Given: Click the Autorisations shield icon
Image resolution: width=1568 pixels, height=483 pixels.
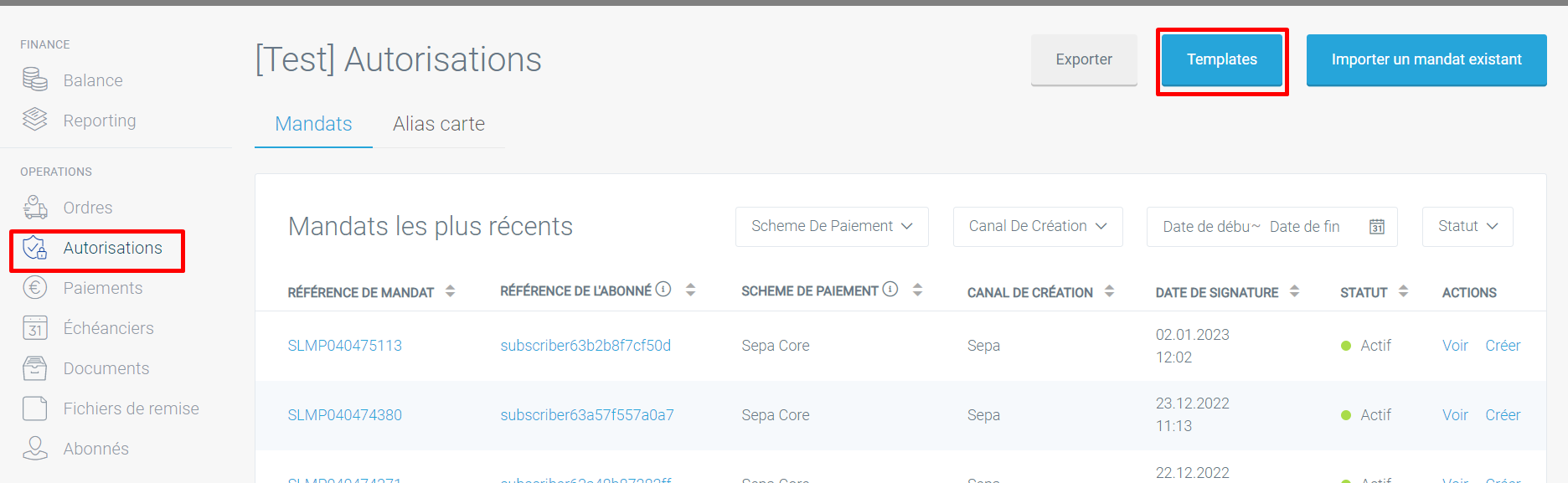Looking at the screenshot, I should 35,247.
